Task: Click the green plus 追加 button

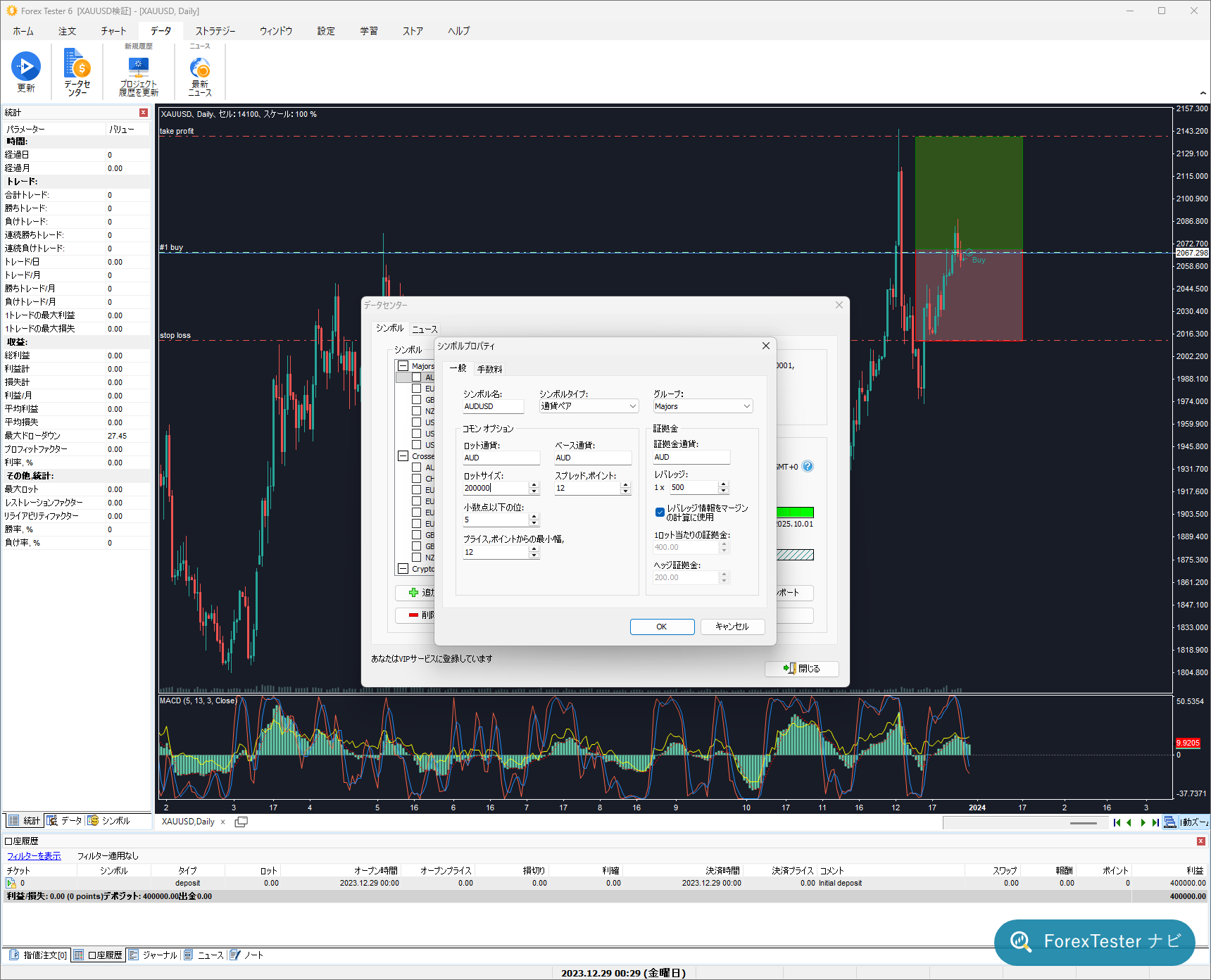Action: [415, 593]
